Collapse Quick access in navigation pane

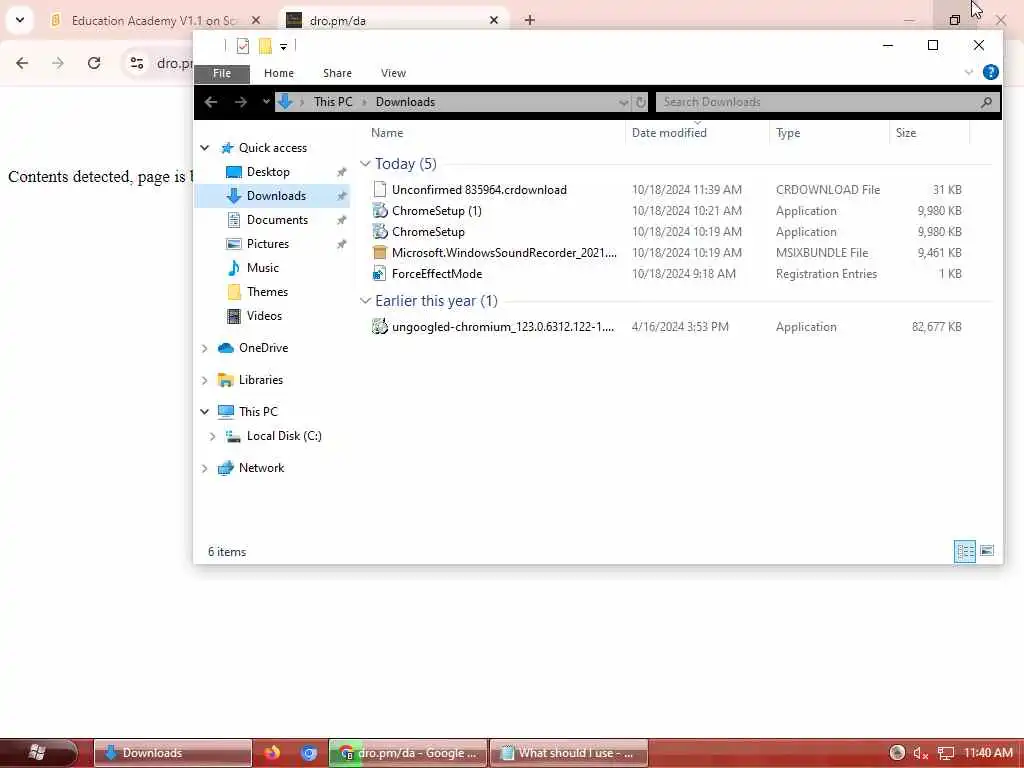coord(204,148)
